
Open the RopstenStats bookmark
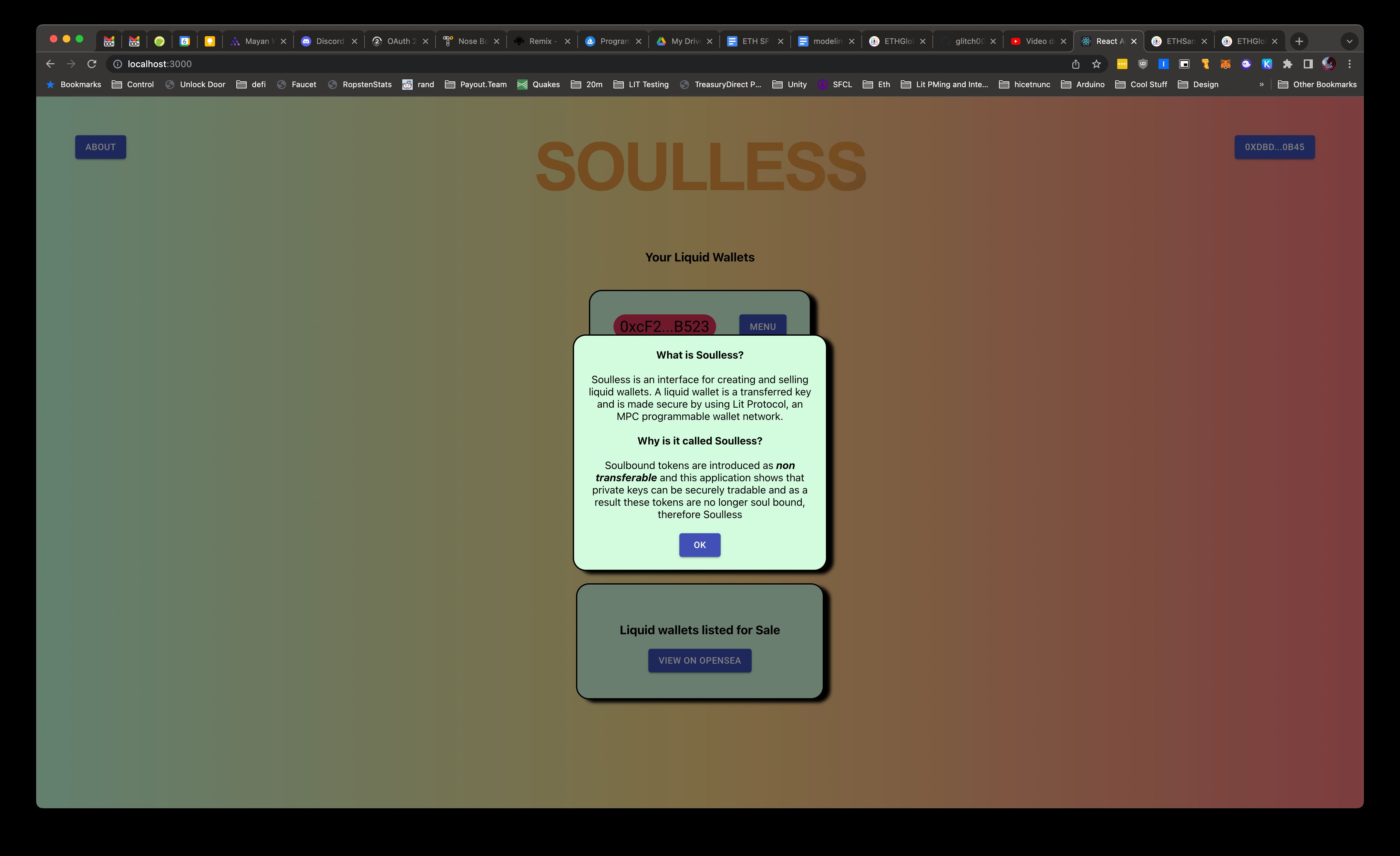click(x=360, y=85)
